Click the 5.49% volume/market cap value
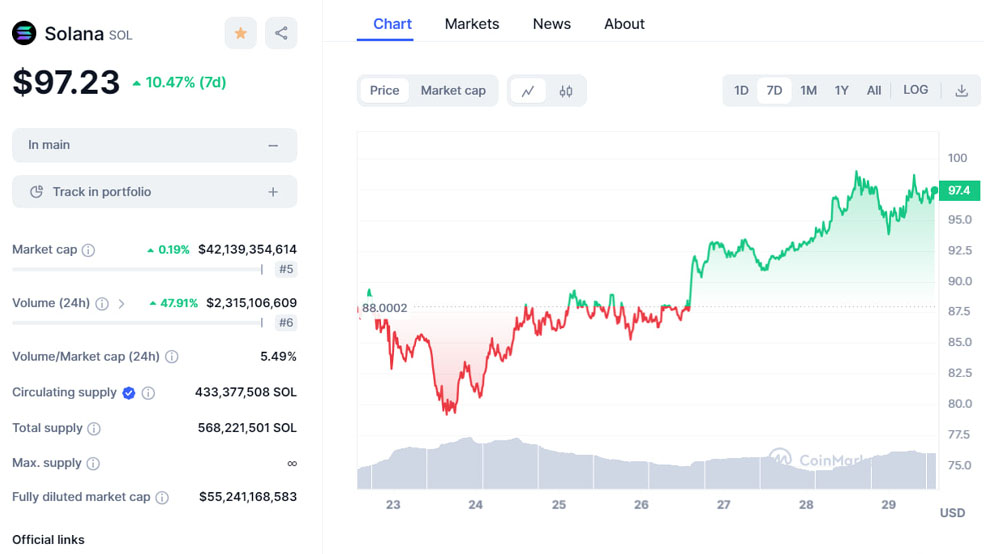This screenshot has width=984, height=554. point(278,356)
